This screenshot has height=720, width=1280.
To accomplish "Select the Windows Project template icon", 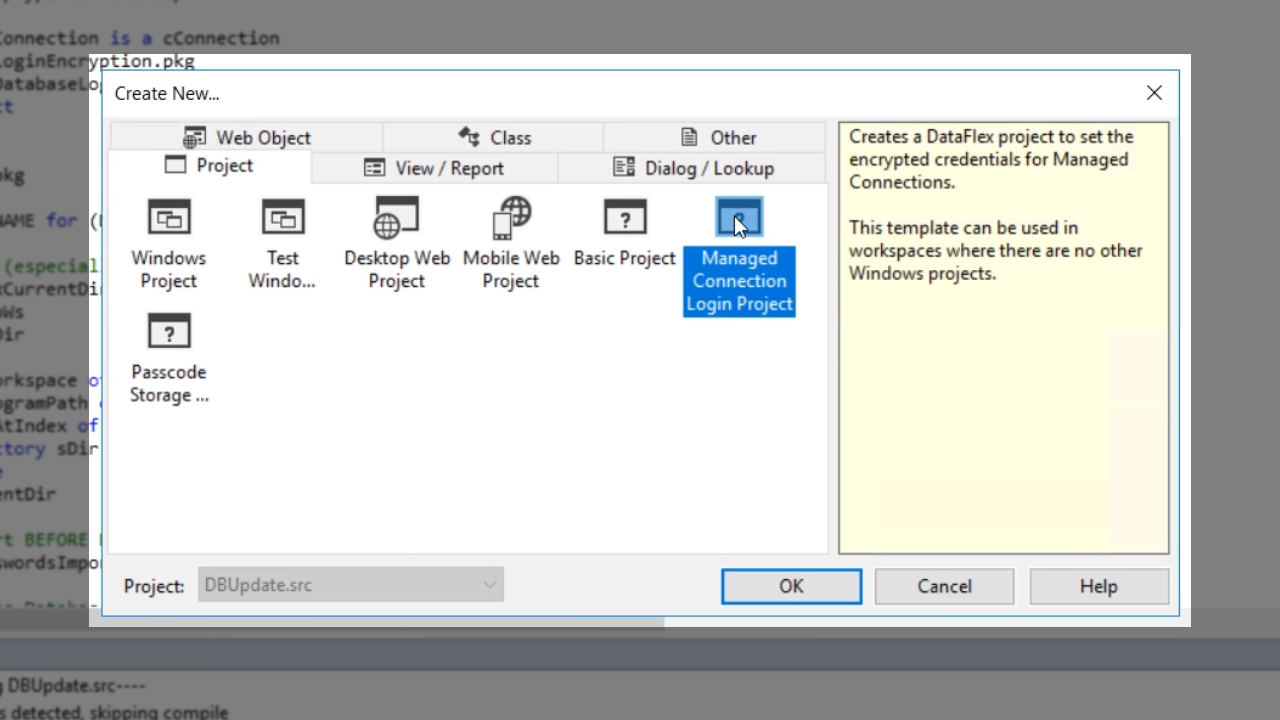I will tap(168, 218).
